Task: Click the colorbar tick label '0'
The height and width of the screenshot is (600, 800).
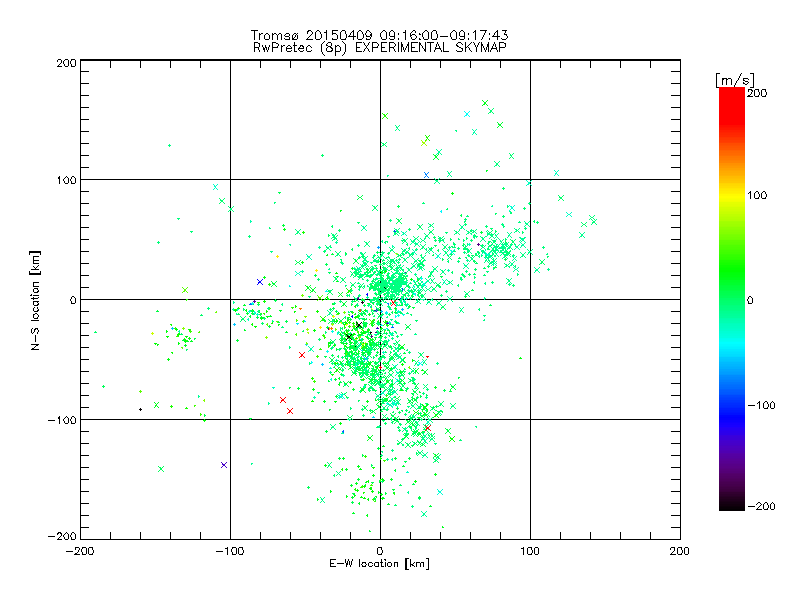Action: point(750,300)
